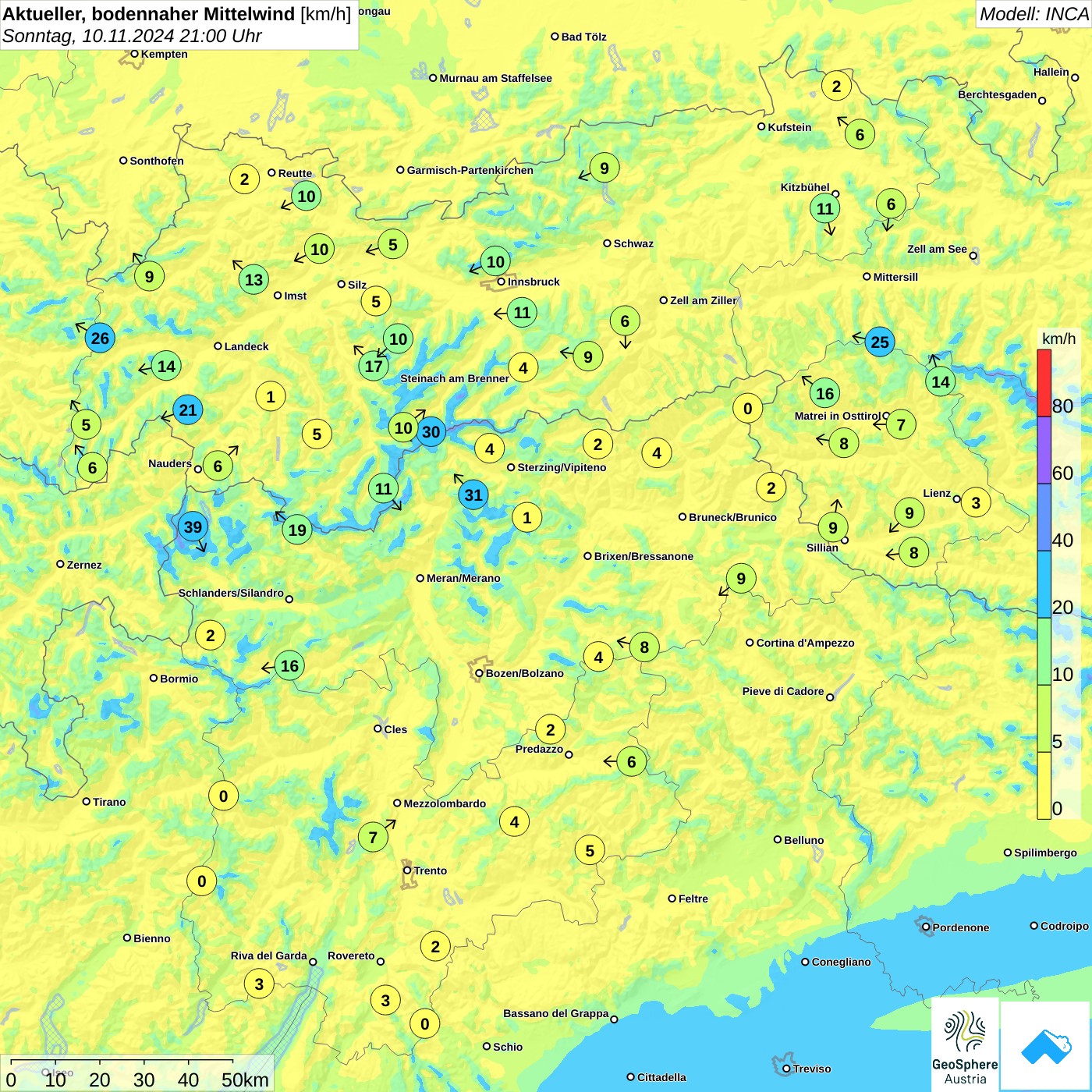Viewport: 1092px width, 1092px height.
Task: Pick the 10 km/h marker beside Reutte
Action: point(307,196)
